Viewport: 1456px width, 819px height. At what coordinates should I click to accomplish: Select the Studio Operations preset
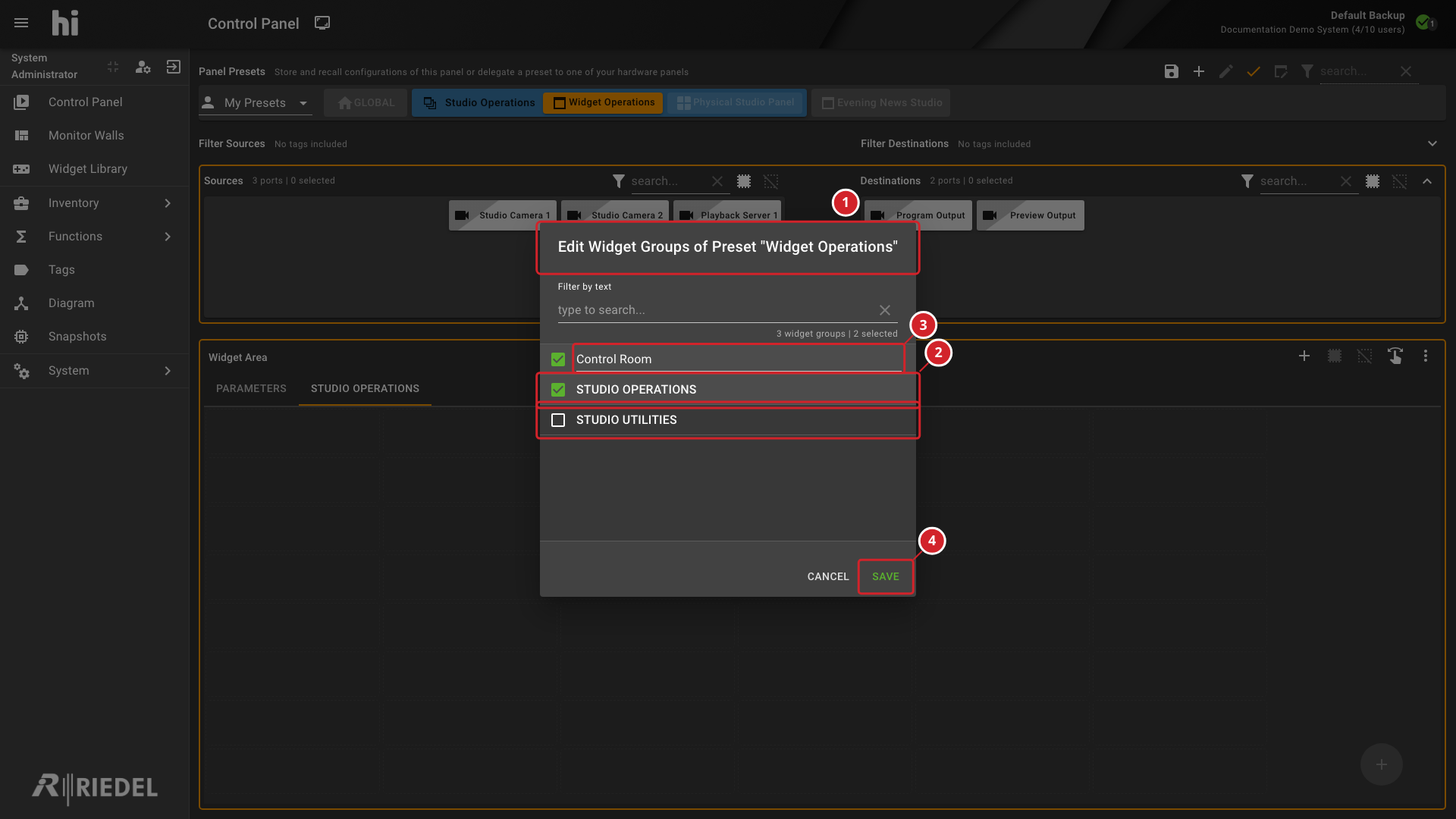pos(479,102)
